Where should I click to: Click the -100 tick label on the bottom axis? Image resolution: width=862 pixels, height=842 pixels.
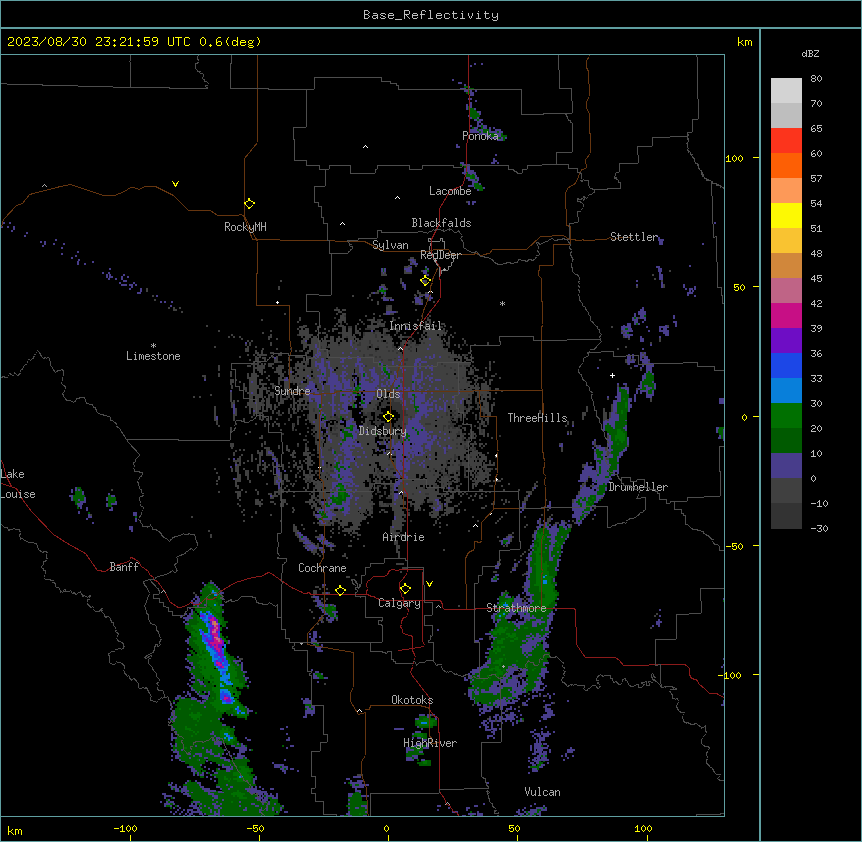pos(125,828)
